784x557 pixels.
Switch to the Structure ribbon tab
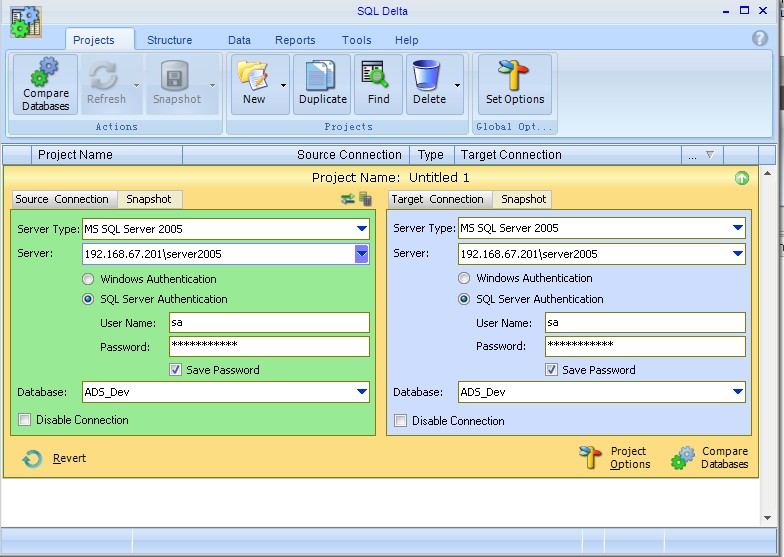click(x=169, y=40)
